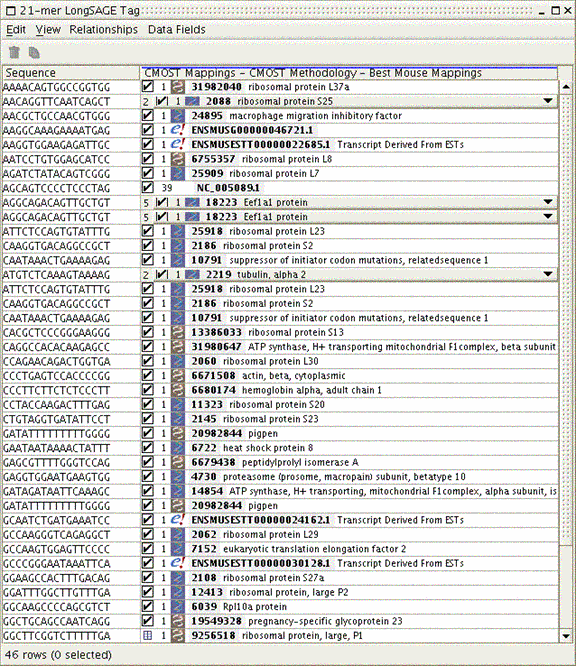The image size is (576, 666).
Task: Uncheck the checkbox for ribosomal protein L37a
Action: tap(147, 87)
